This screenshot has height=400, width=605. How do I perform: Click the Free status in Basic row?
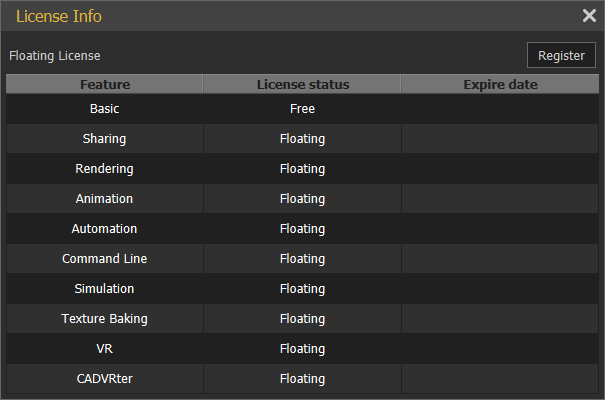click(302, 109)
